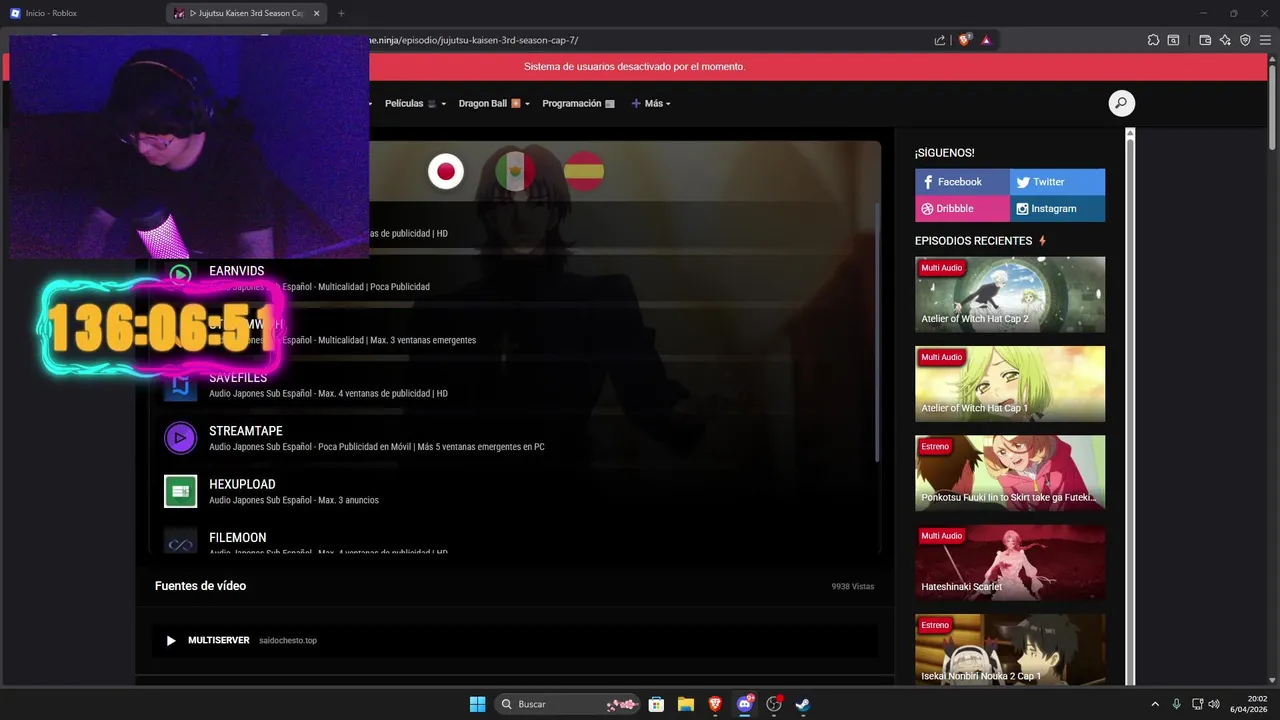Open the Leo AI sparkle icon
The image size is (1280, 720).
point(1225,40)
